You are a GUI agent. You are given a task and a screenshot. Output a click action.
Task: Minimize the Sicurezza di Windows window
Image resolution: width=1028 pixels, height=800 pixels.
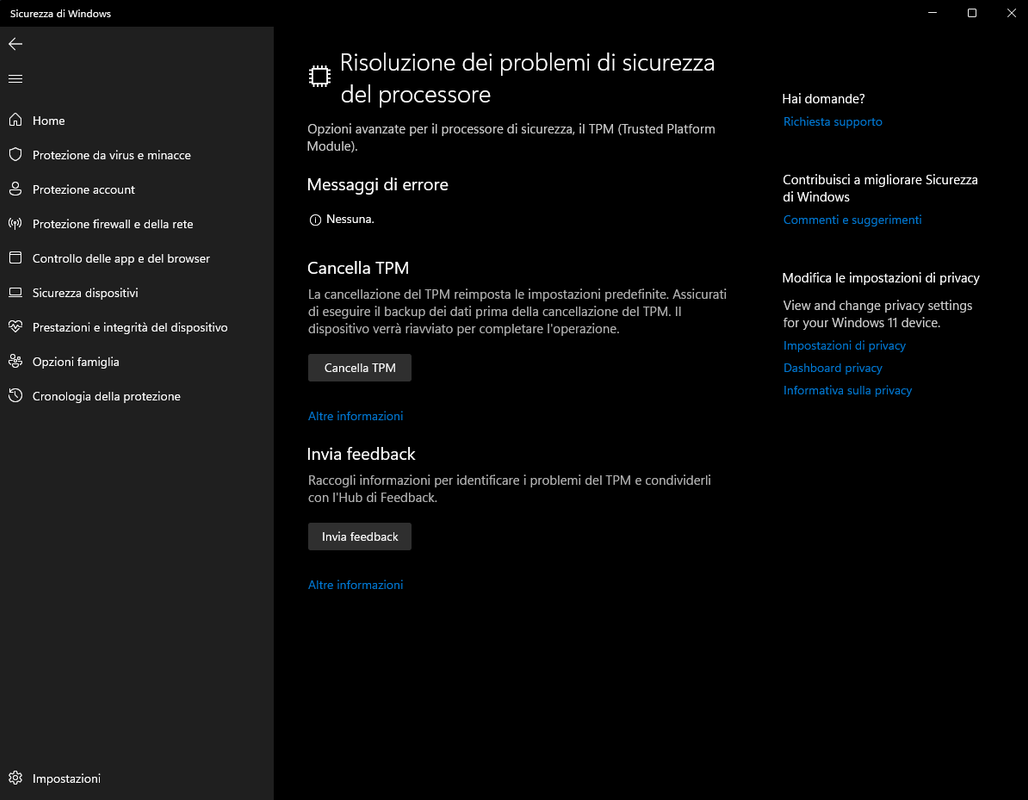[x=932, y=13]
